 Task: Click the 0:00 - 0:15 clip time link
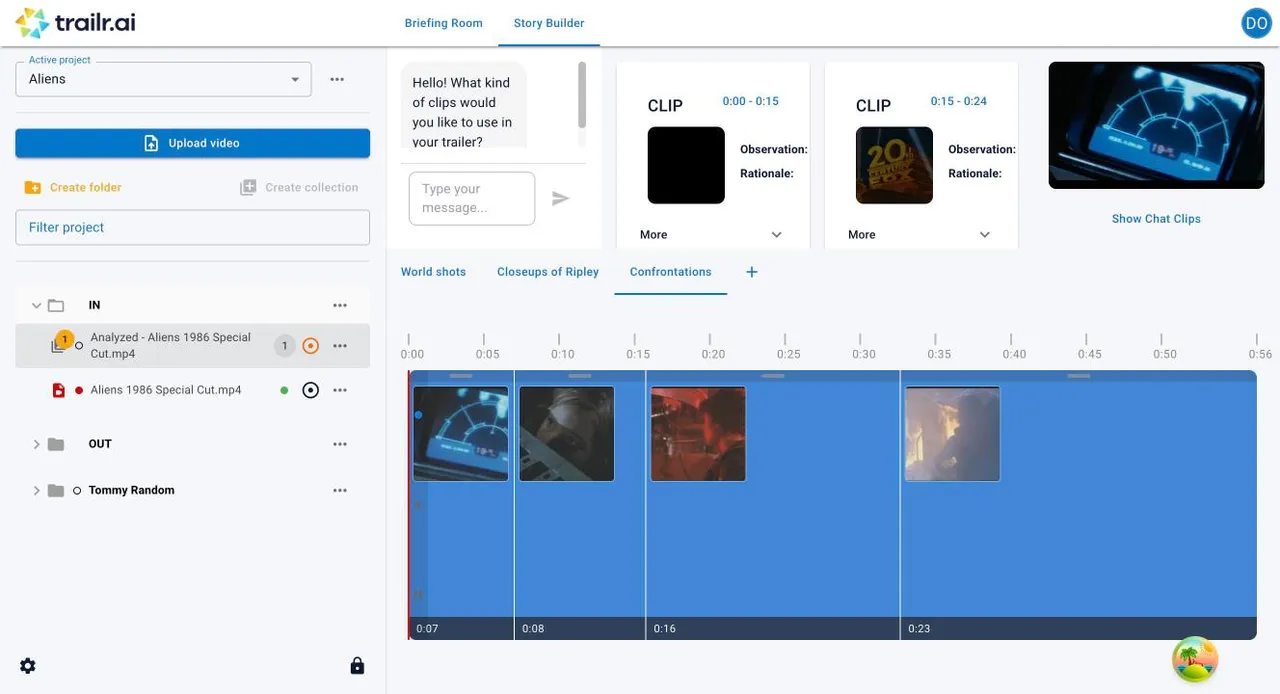tap(750, 101)
